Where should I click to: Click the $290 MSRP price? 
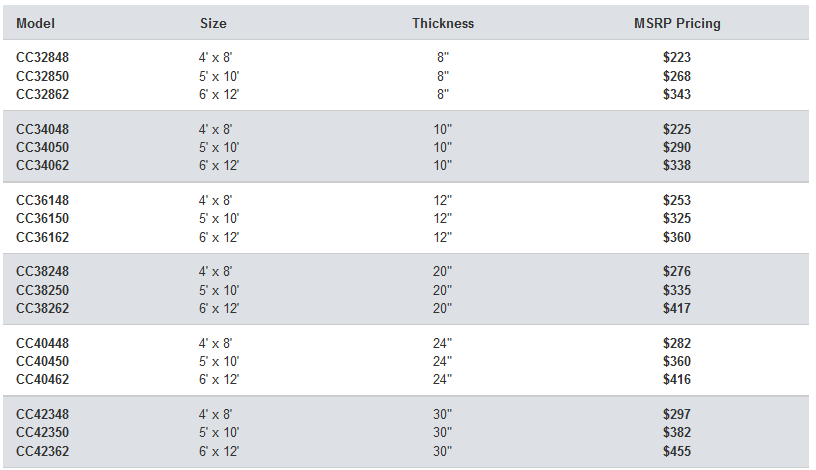pos(677,147)
